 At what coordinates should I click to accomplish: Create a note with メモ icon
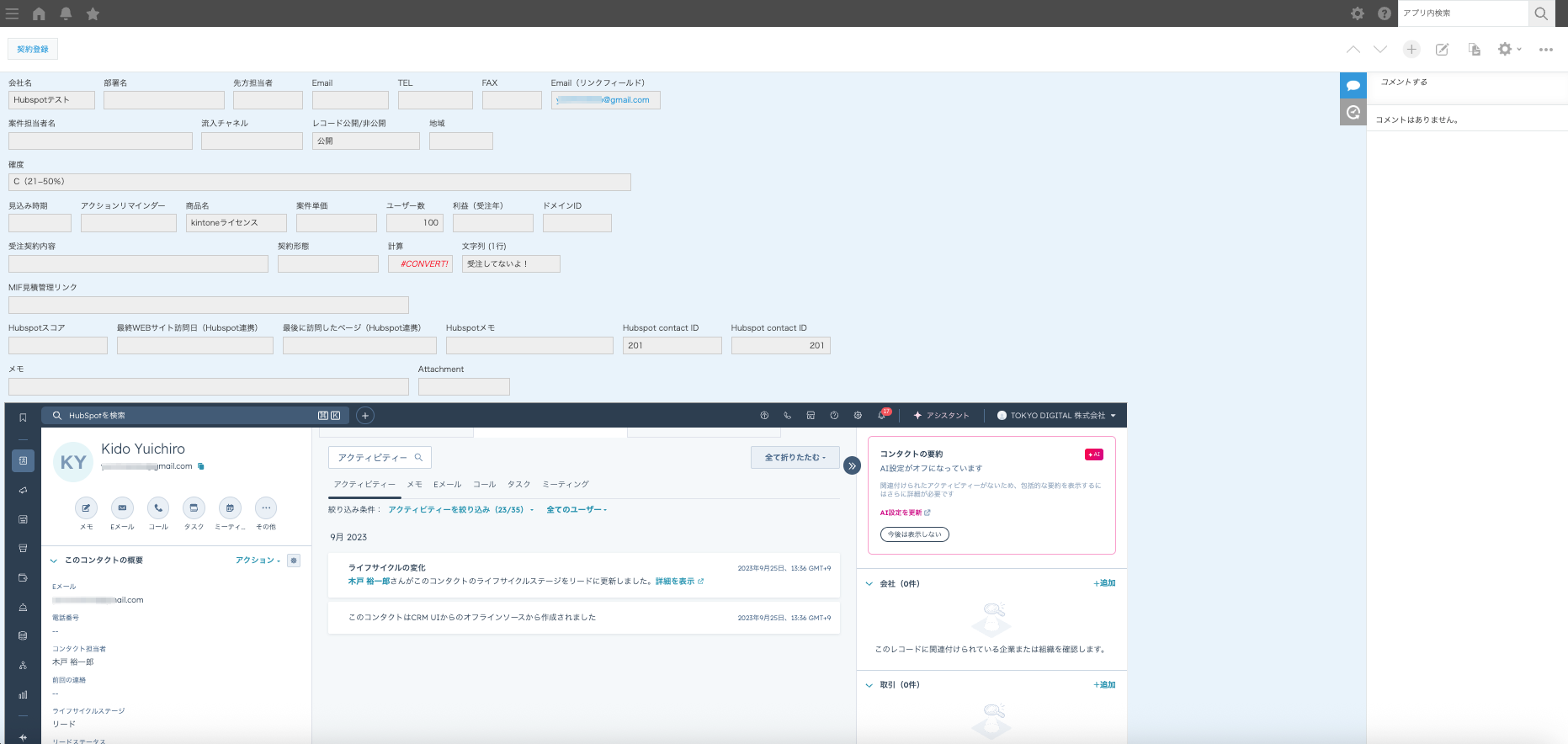pyautogui.click(x=86, y=508)
